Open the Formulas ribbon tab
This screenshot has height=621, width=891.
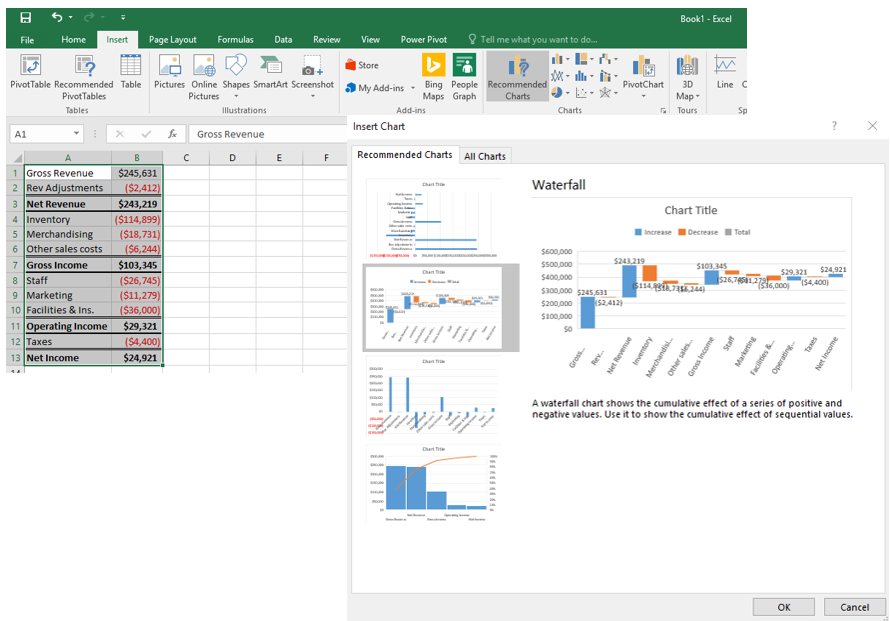[x=235, y=39]
